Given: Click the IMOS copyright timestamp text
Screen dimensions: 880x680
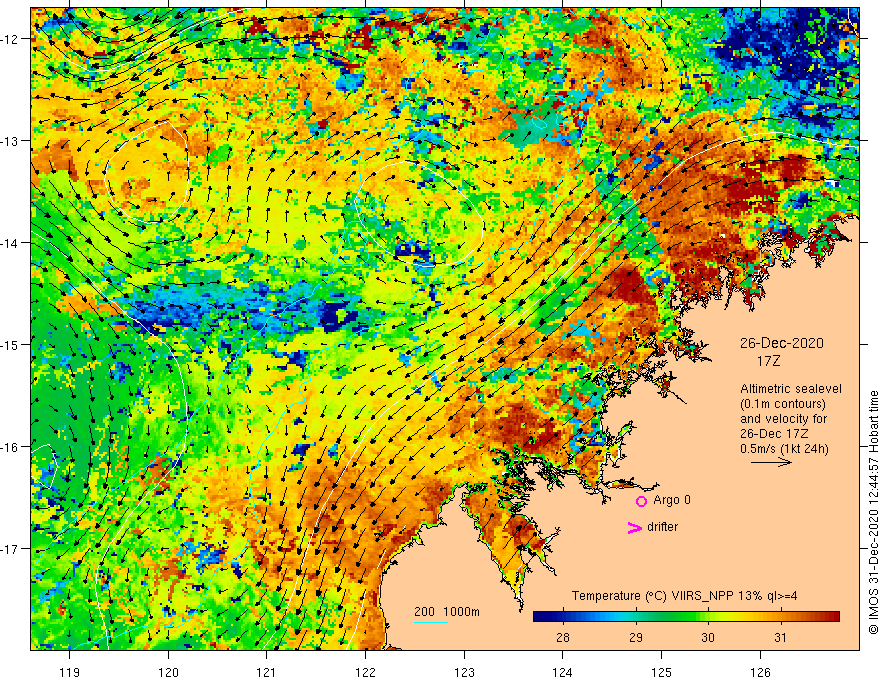Looking at the screenshot, I should (x=873, y=512).
